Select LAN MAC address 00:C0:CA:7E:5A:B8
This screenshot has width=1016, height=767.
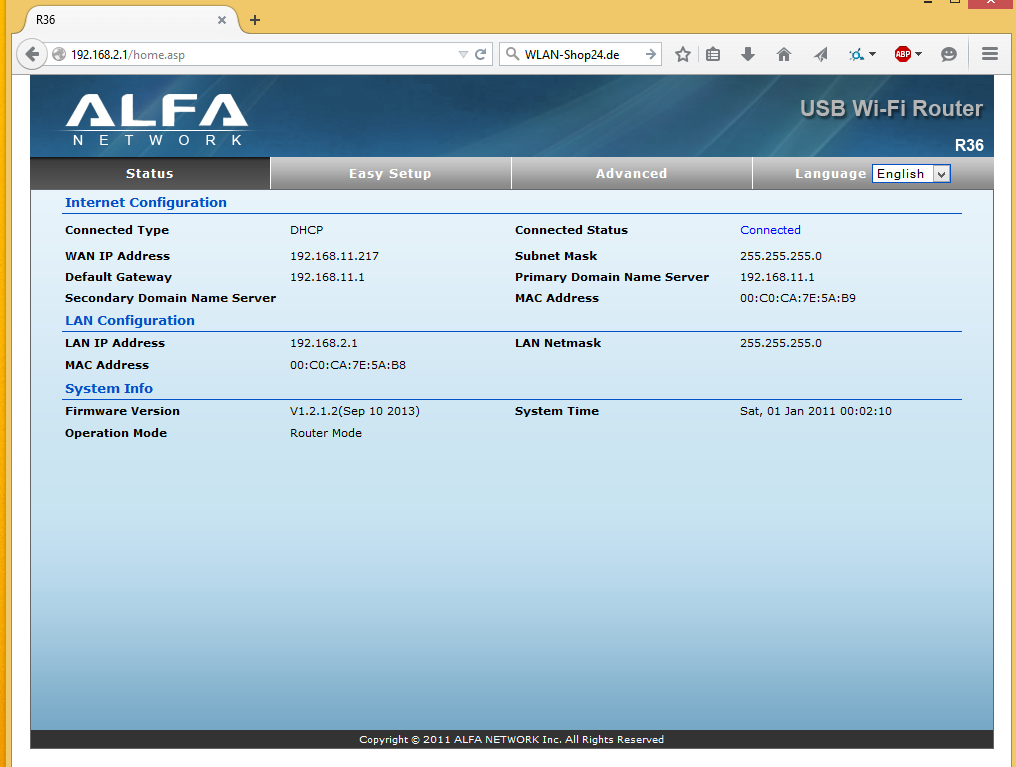pyautogui.click(x=348, y=365)
